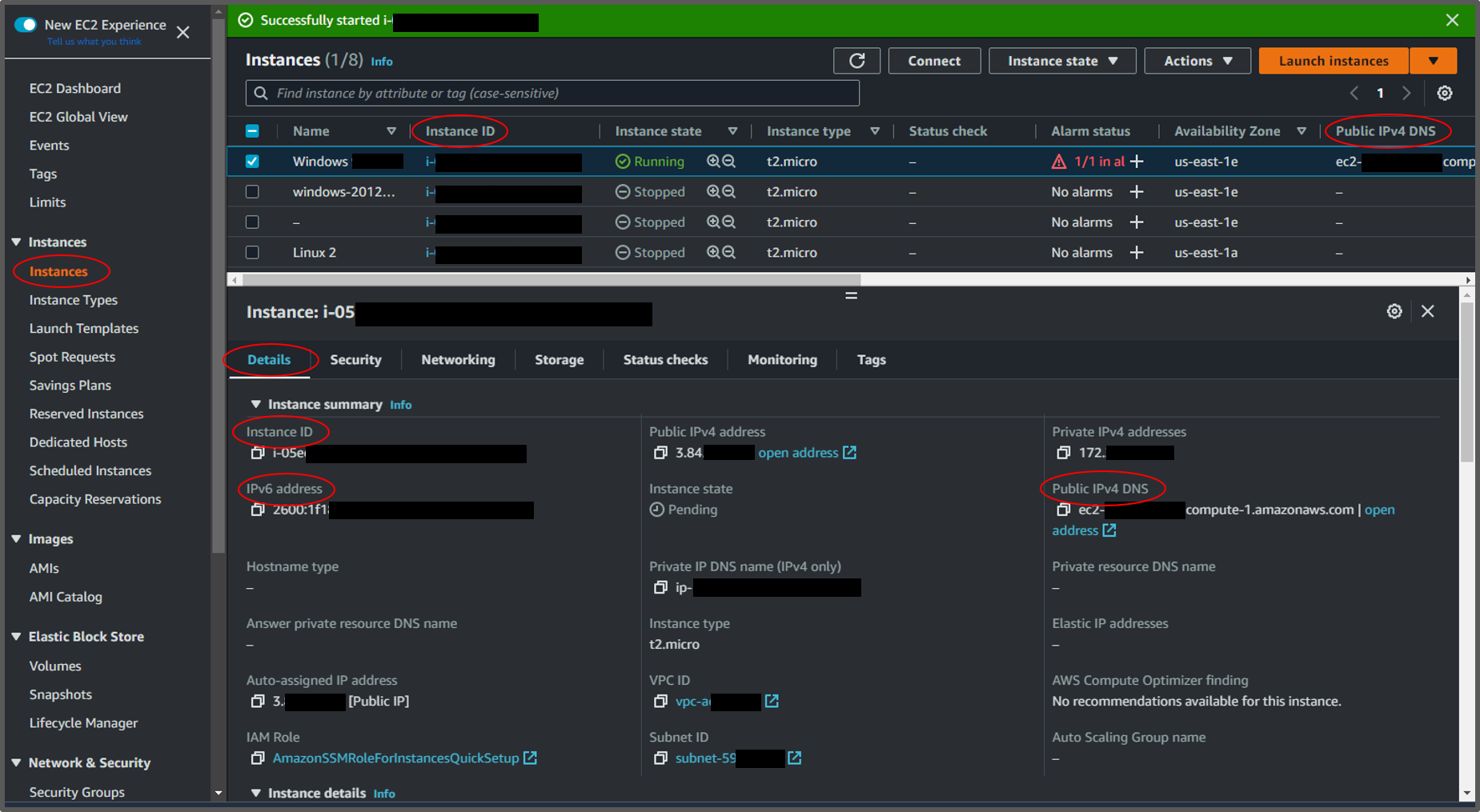Switch to the Monitoring tab

click(781, 359)
